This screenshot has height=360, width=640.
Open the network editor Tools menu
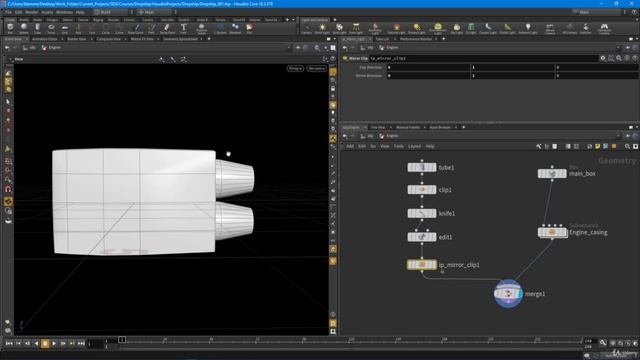[399, 146]
